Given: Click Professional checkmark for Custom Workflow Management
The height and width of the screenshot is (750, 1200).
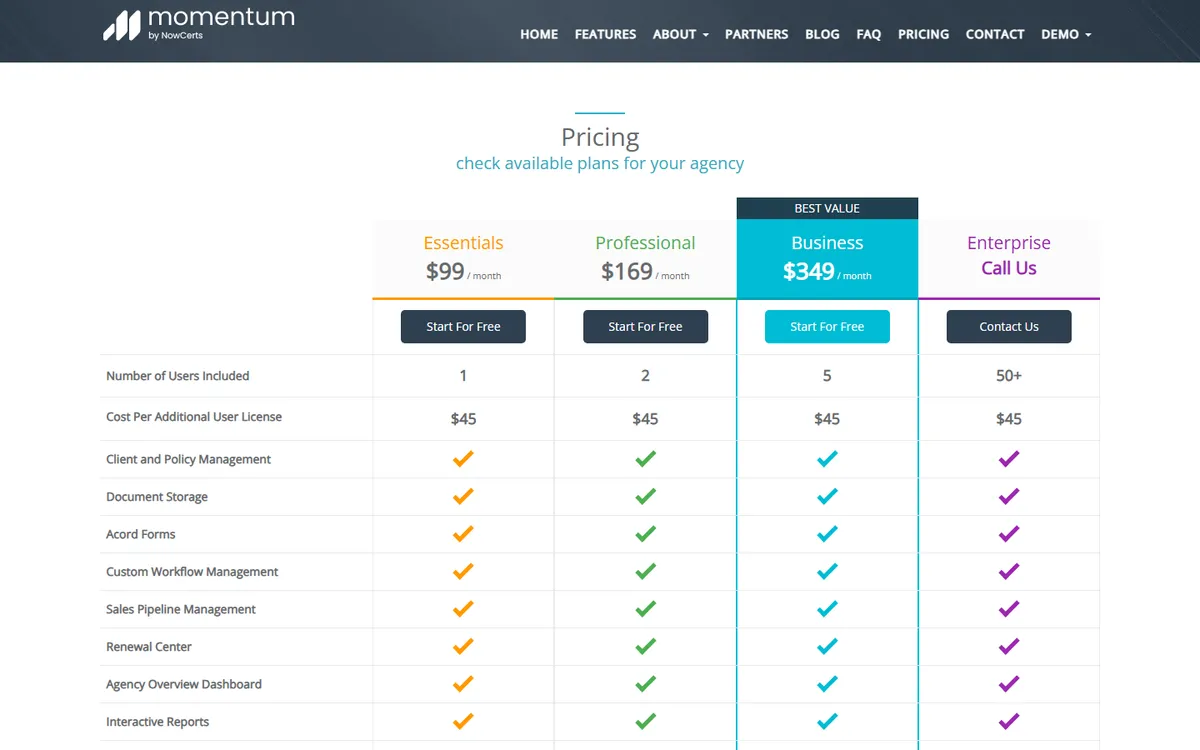Looking at the screenshot, I should 645,571.
